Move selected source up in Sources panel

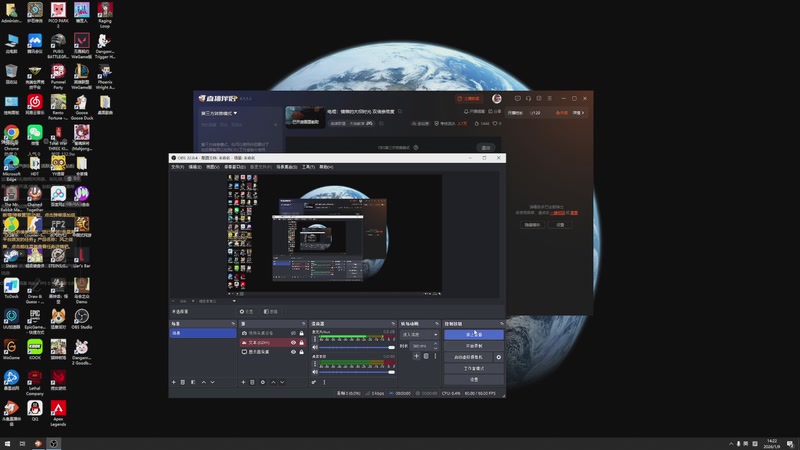(x=273, y=382)
